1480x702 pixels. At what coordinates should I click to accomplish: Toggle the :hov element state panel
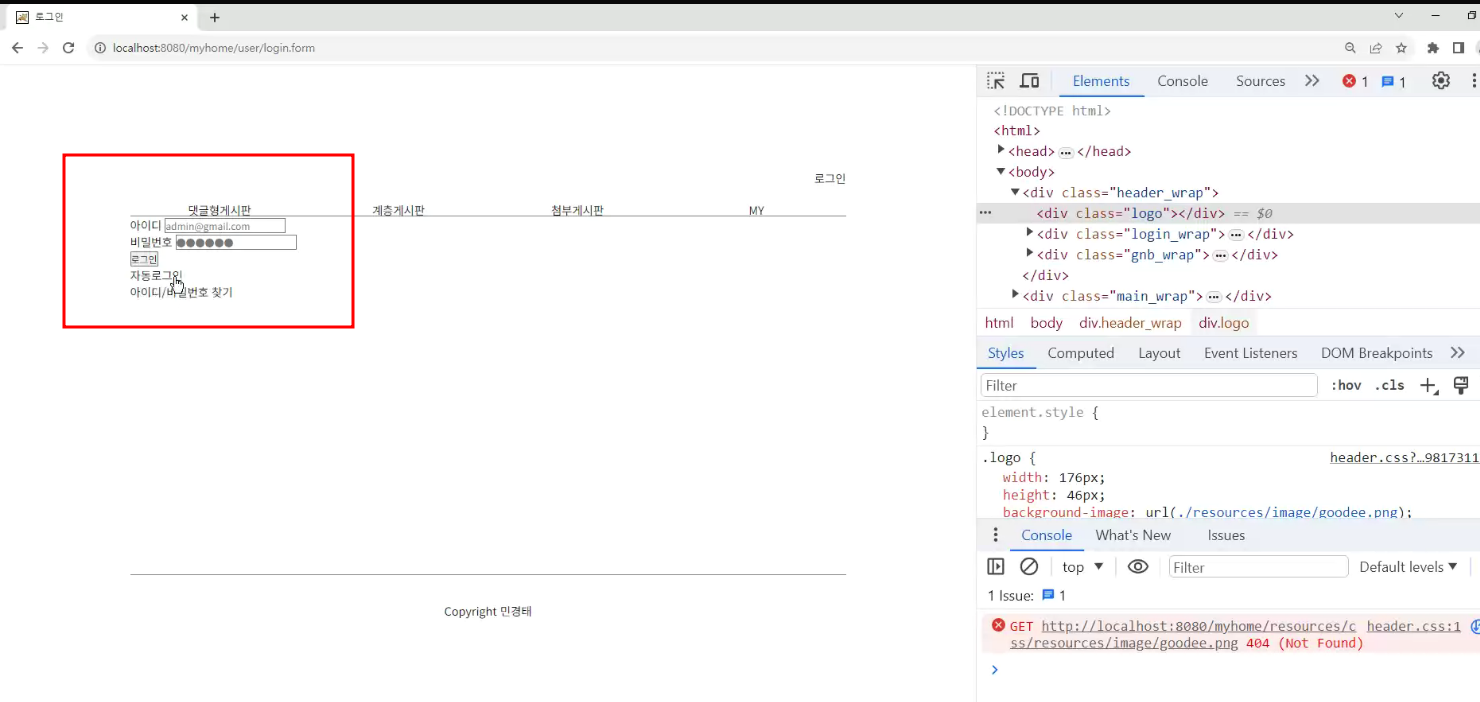[1346, 386]
